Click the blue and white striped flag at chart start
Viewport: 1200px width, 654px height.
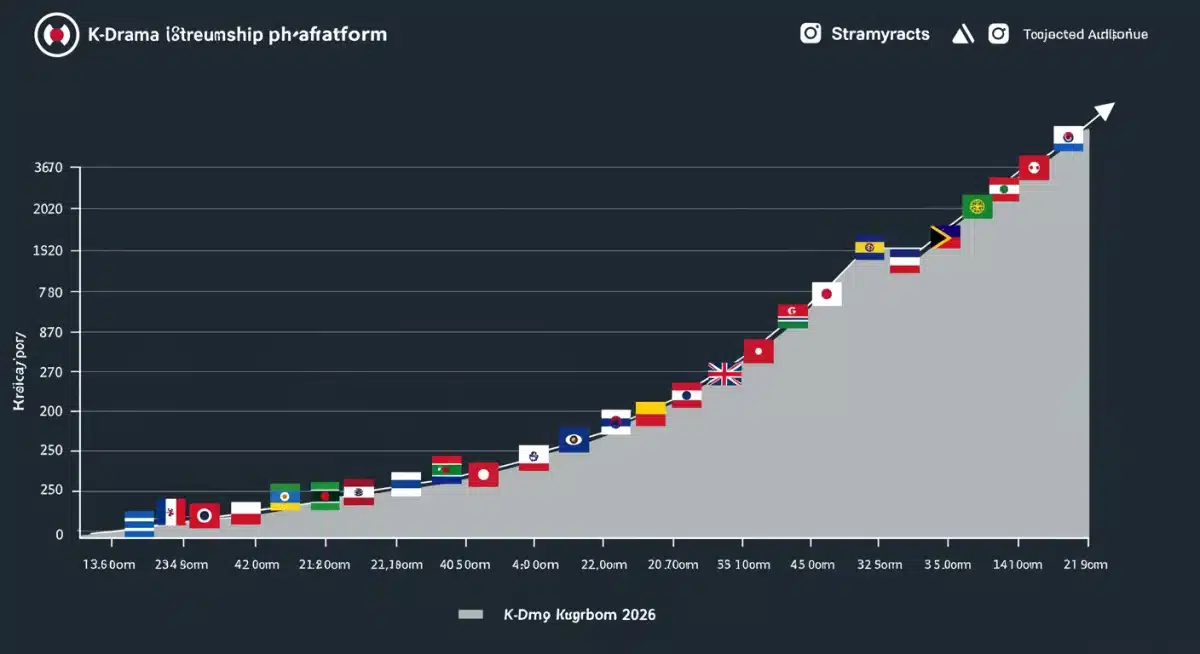point(139,524)
